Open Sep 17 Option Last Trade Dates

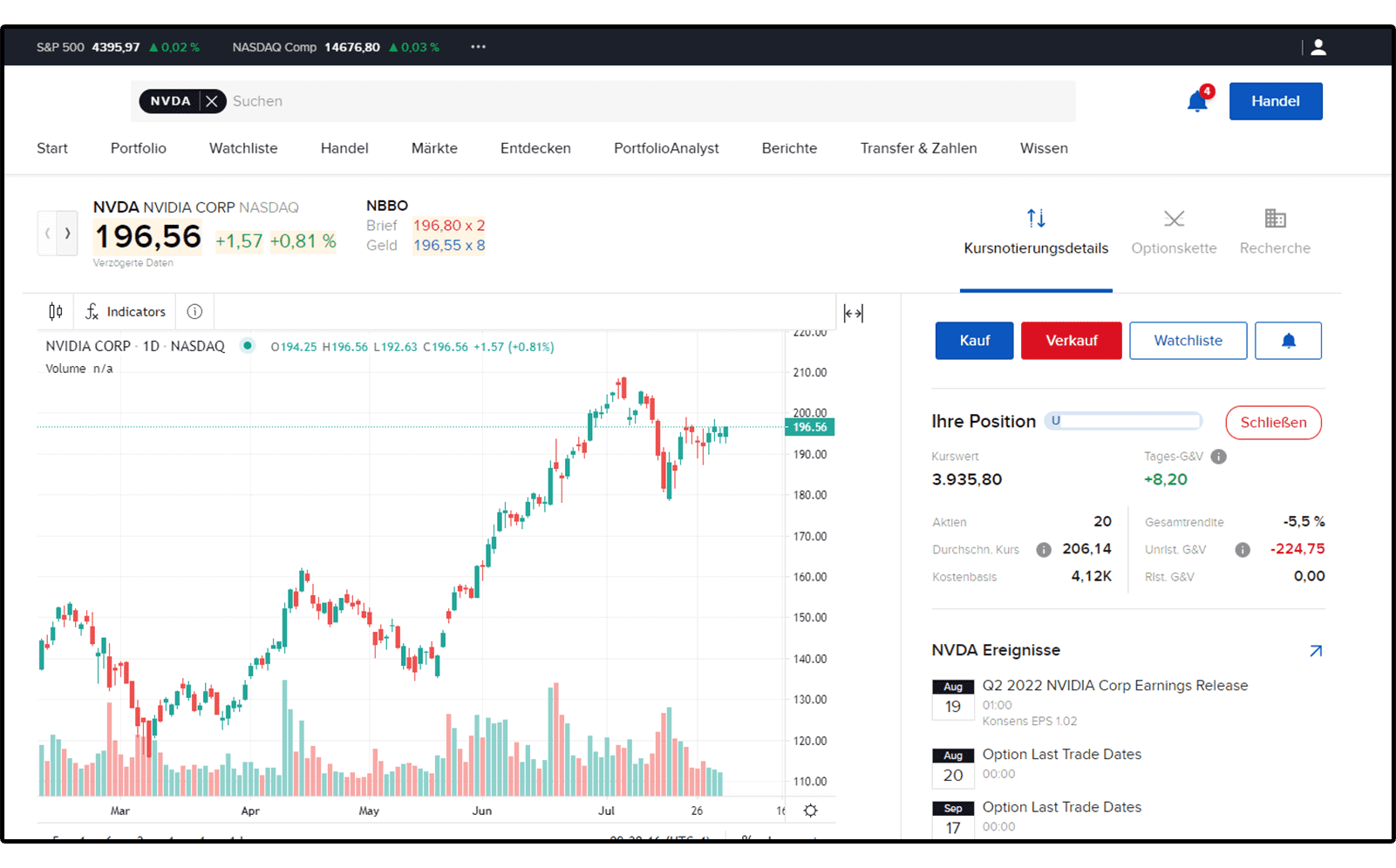pos(1062,808)
